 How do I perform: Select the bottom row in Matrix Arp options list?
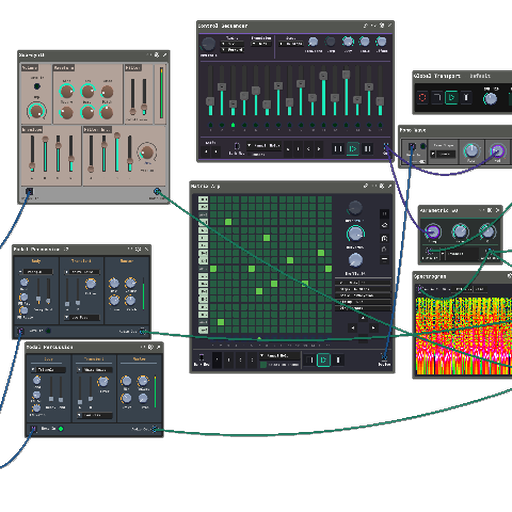pyautogui.click(x=363, y=308)
